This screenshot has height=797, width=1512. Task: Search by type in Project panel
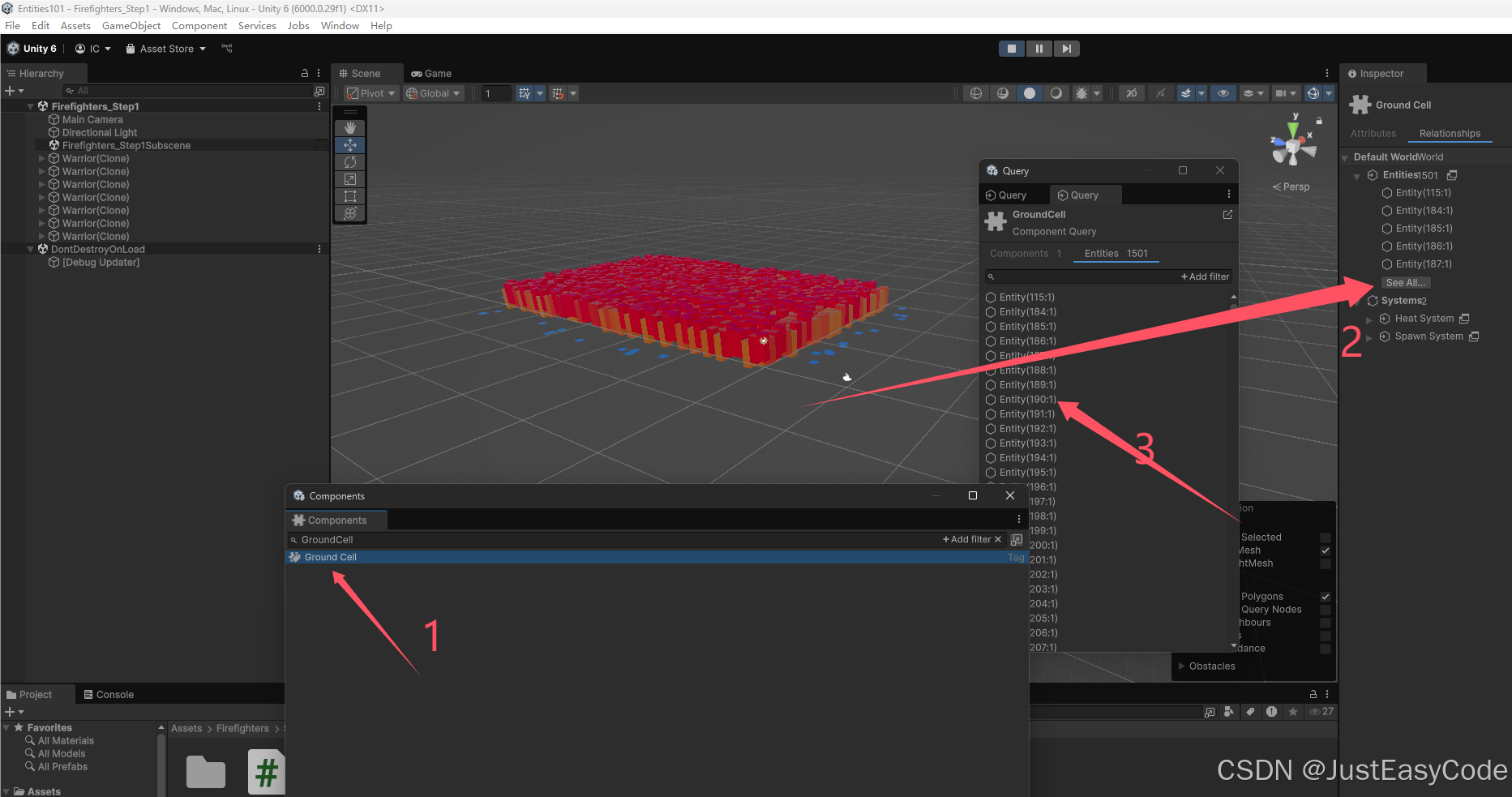pyautogui.click(x=1230, y=712)
